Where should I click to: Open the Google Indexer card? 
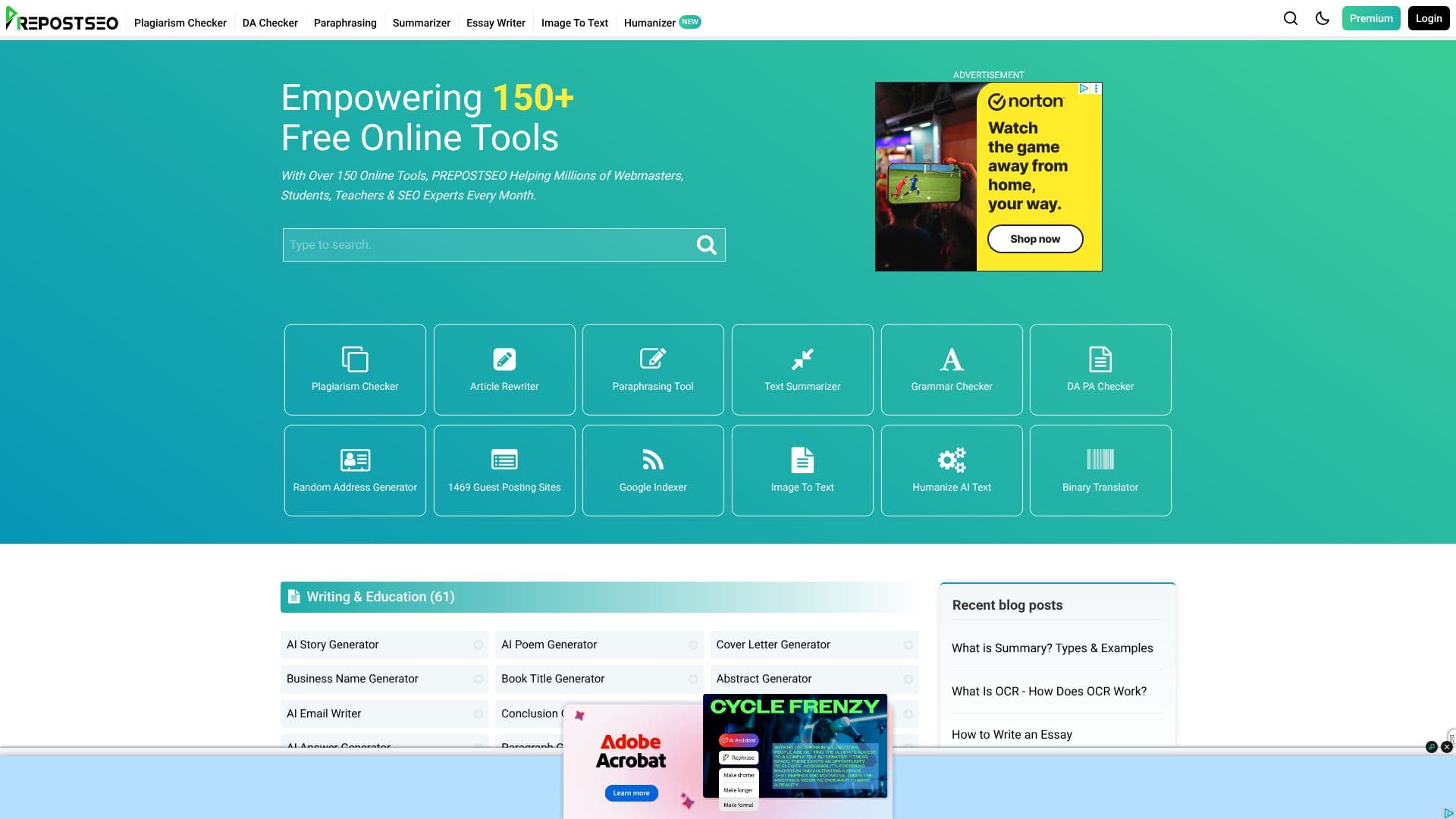(x=653, y=470)
